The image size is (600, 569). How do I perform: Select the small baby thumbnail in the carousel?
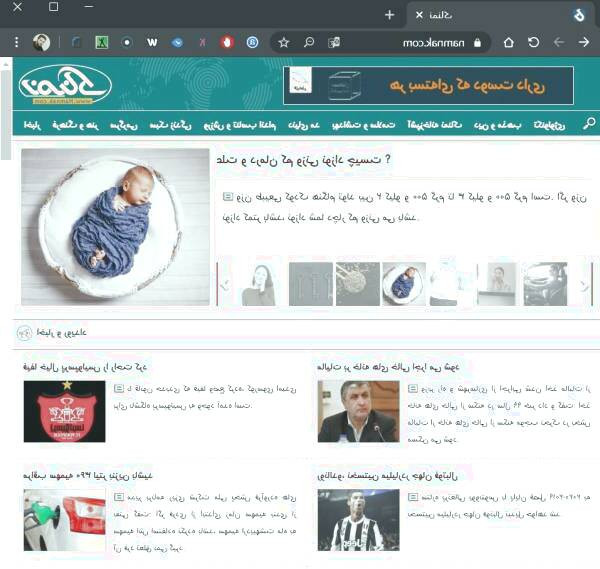coord(403,283)
